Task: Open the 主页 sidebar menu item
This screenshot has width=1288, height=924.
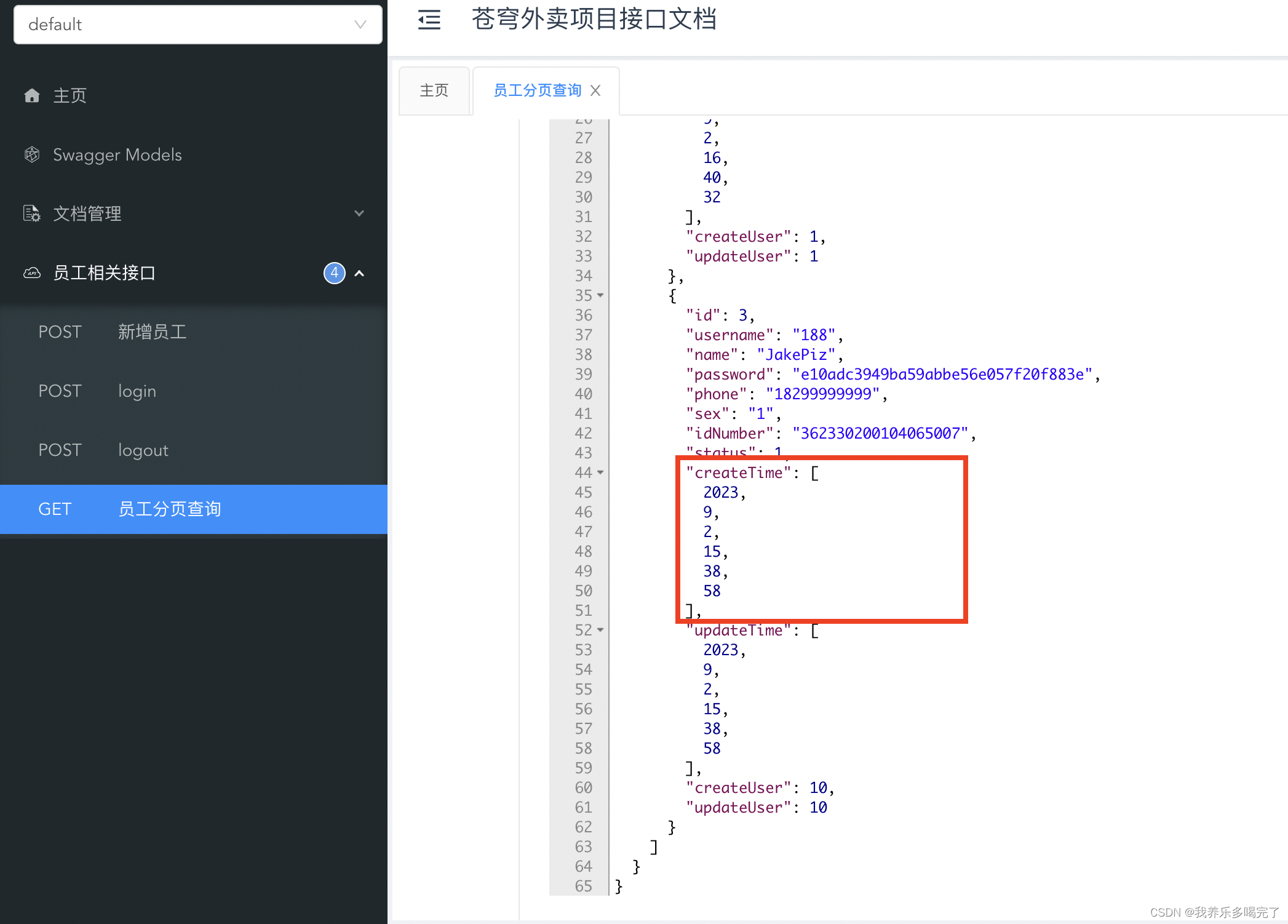Action: point(194,95)
